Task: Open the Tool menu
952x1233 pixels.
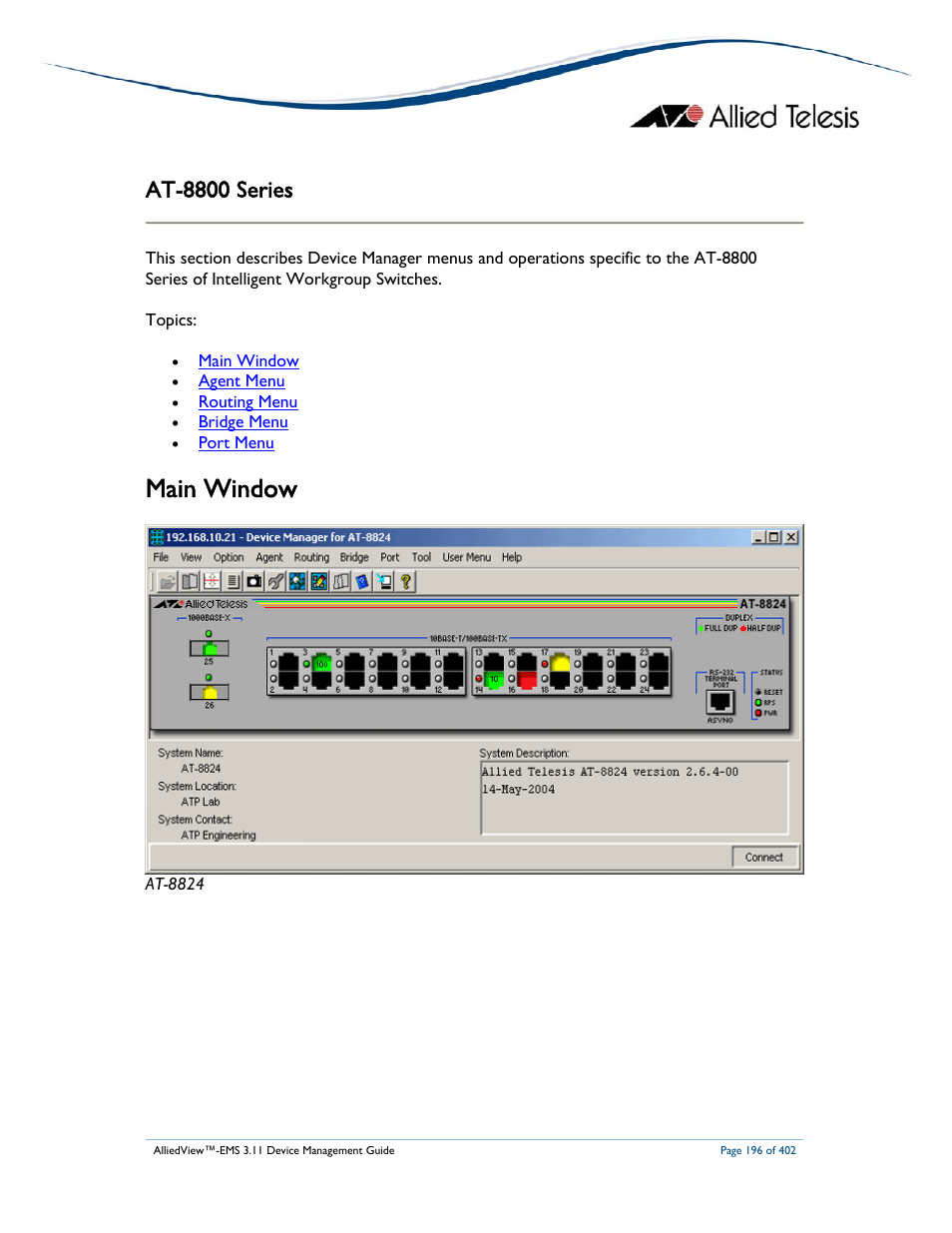Action: tap(421, 557)
